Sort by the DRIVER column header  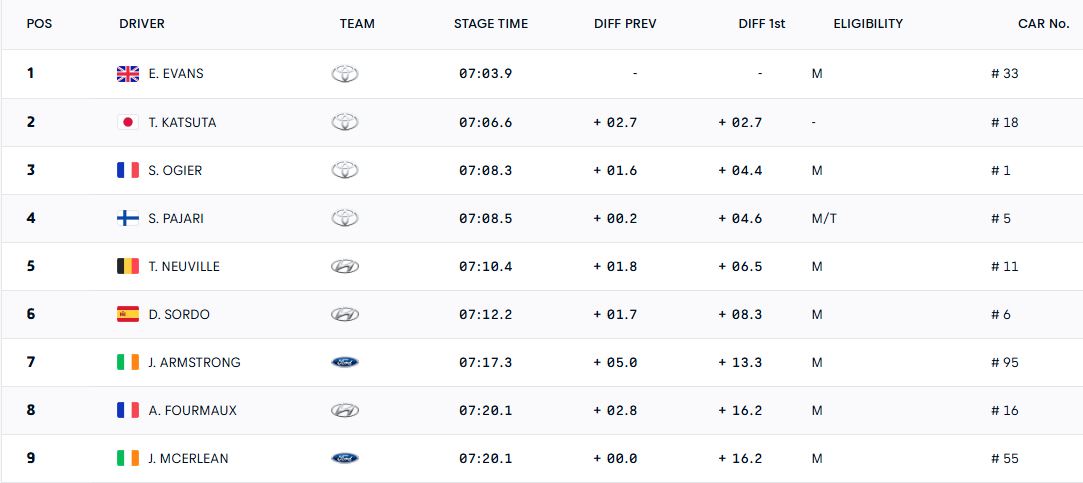coord(142,24)
